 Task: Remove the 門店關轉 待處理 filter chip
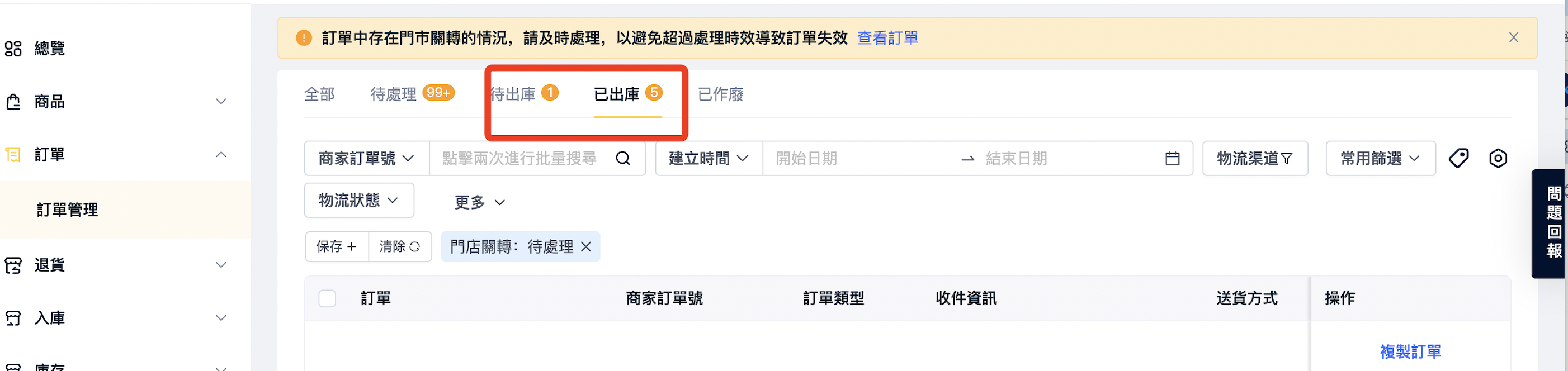(x=585, y=247)
